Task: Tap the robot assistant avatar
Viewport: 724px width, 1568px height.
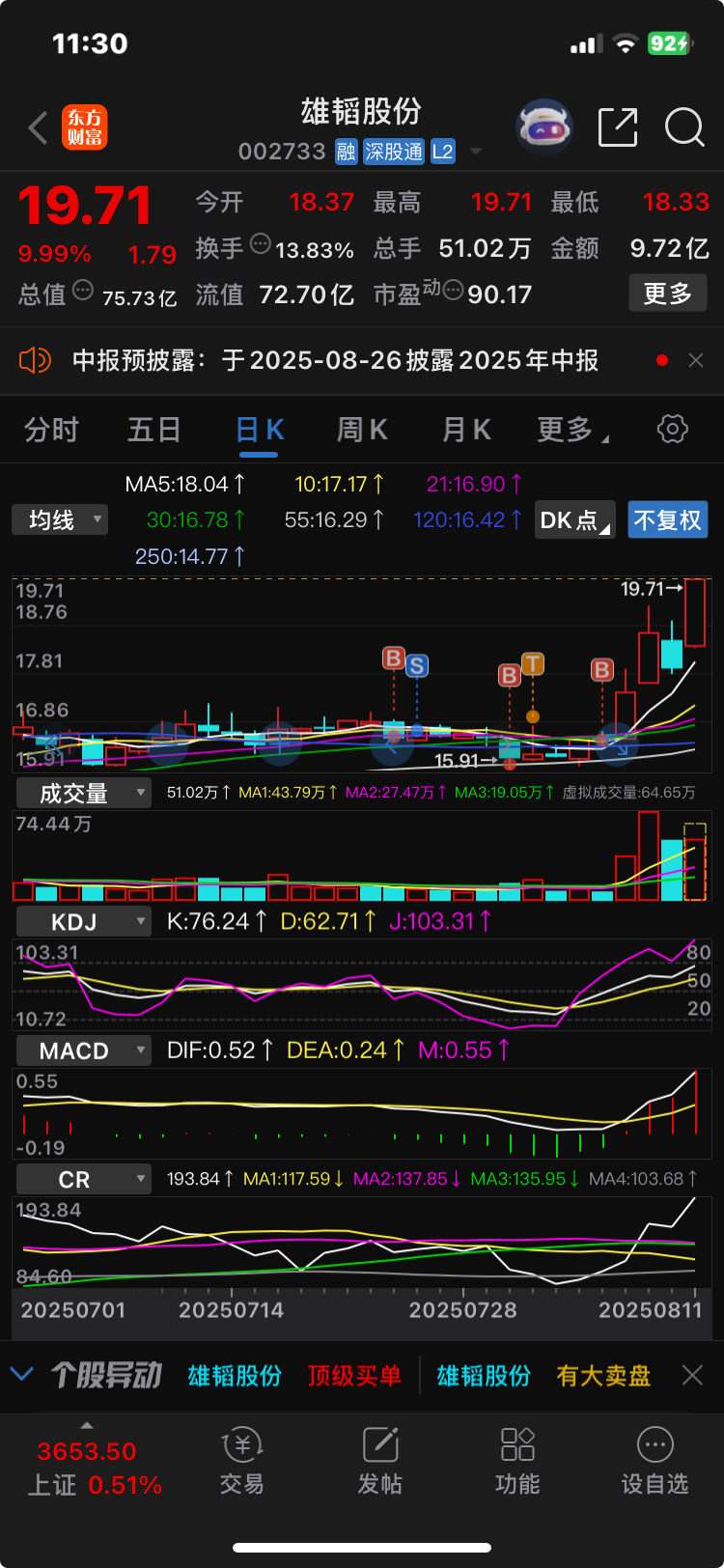Action: (x=545, y=127)
